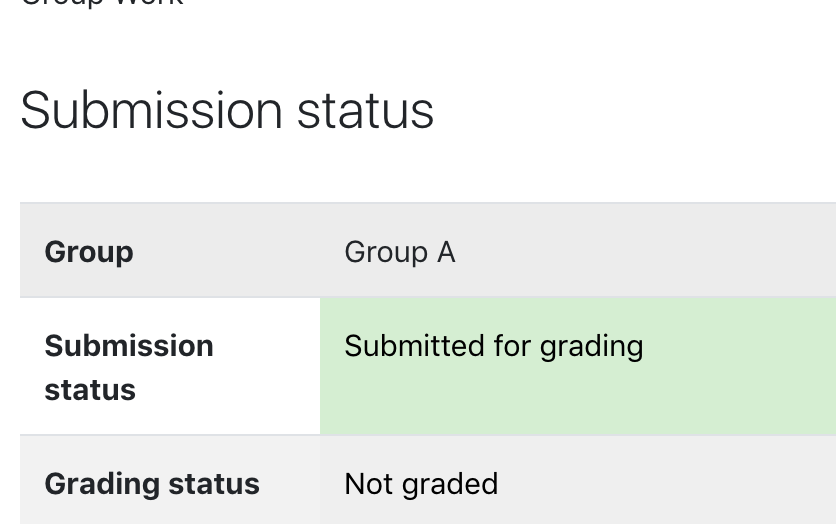Image resolution: width=836 pixels, height=524 pixels.
Task: Click the "Submitted for grading" status text
Action: click(494, 346)
